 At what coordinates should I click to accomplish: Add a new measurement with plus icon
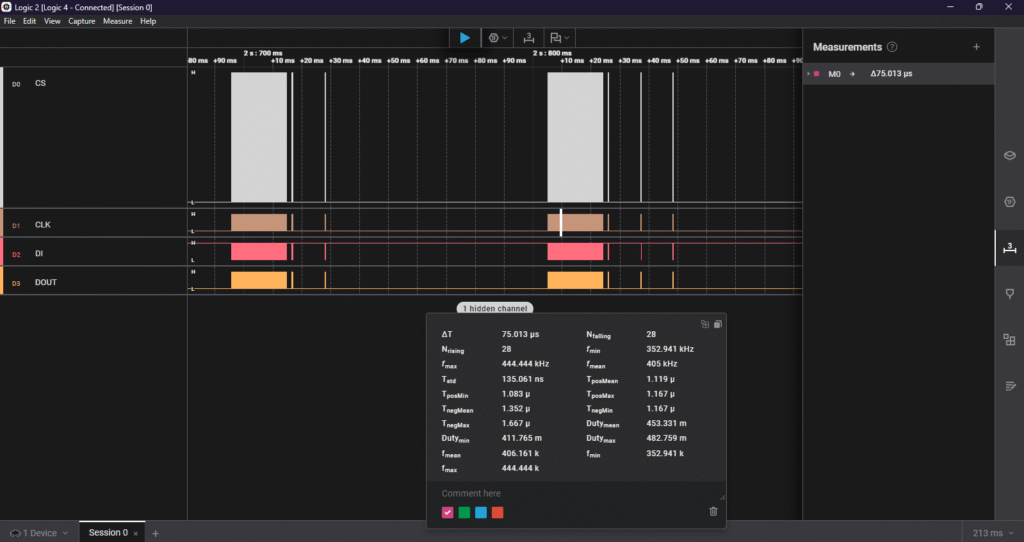pos(976,47)
